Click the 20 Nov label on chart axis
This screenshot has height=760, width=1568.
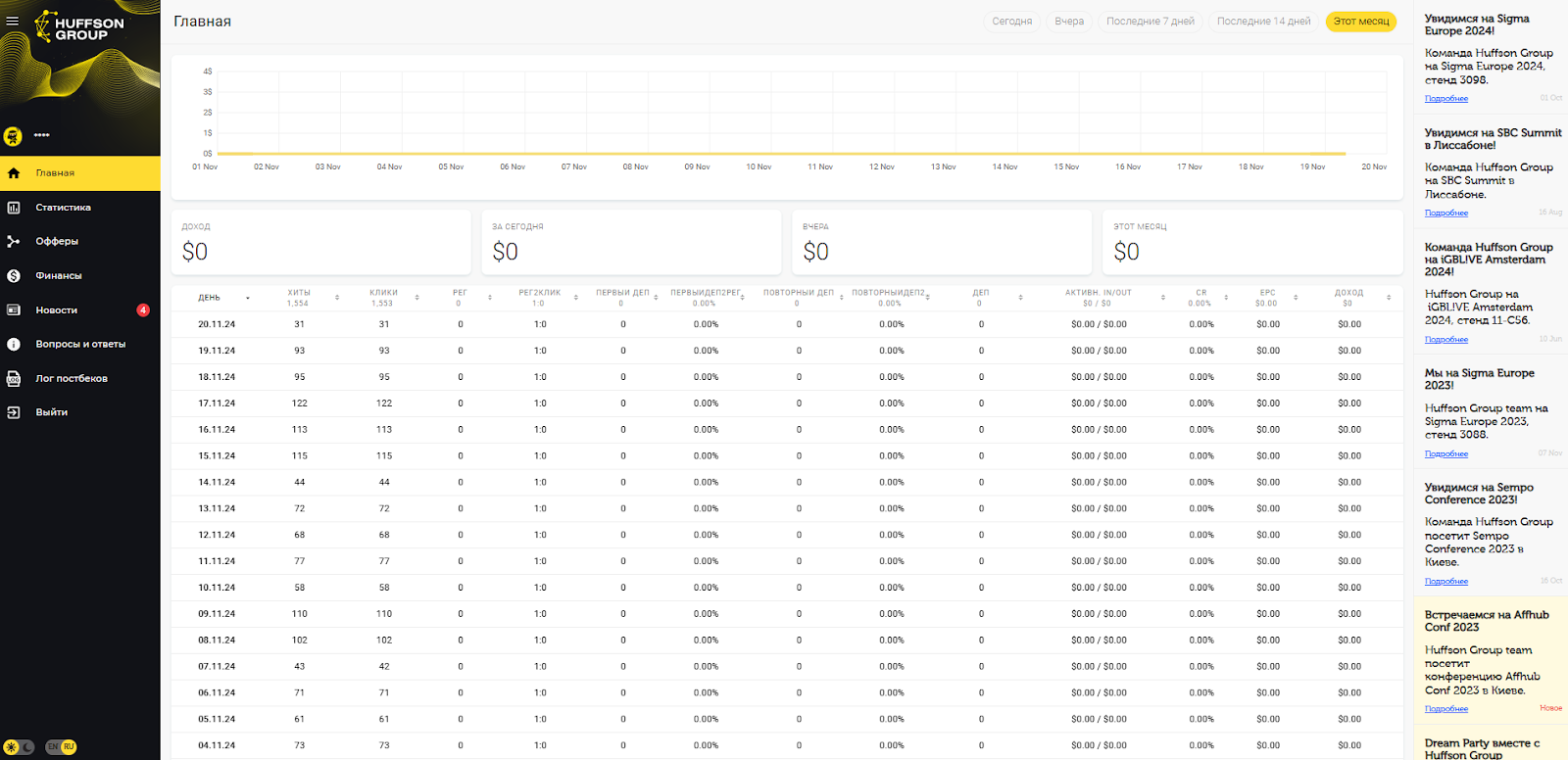(1374, 167)
